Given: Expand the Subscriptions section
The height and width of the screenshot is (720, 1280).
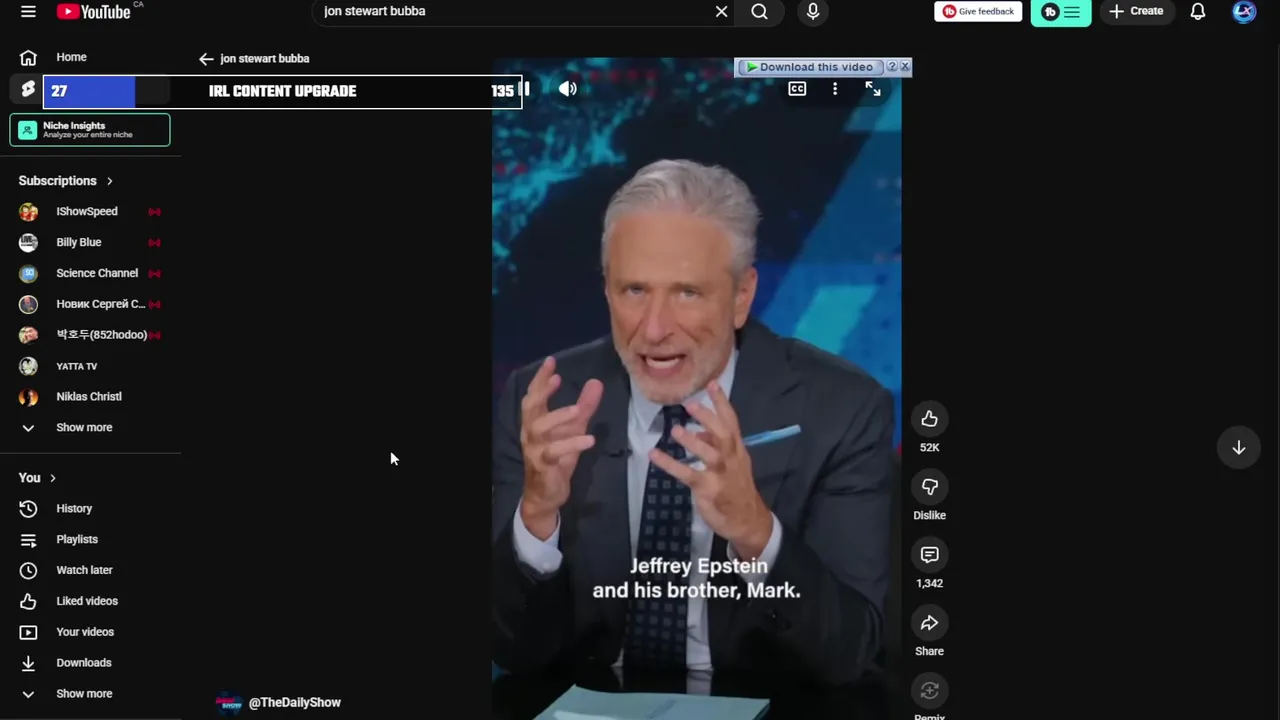Looking at the screenshot, I should tap(66, 181).
